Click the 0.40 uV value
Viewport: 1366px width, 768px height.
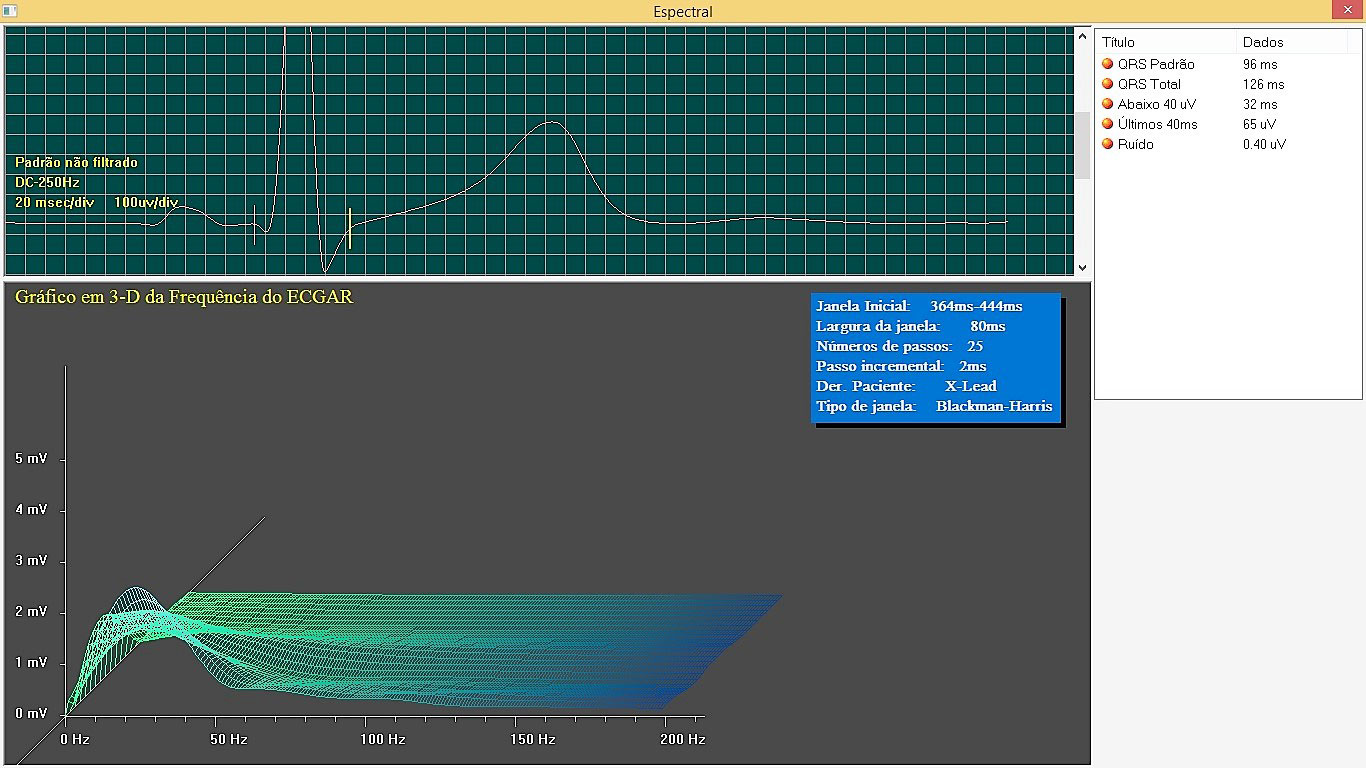1265,144
